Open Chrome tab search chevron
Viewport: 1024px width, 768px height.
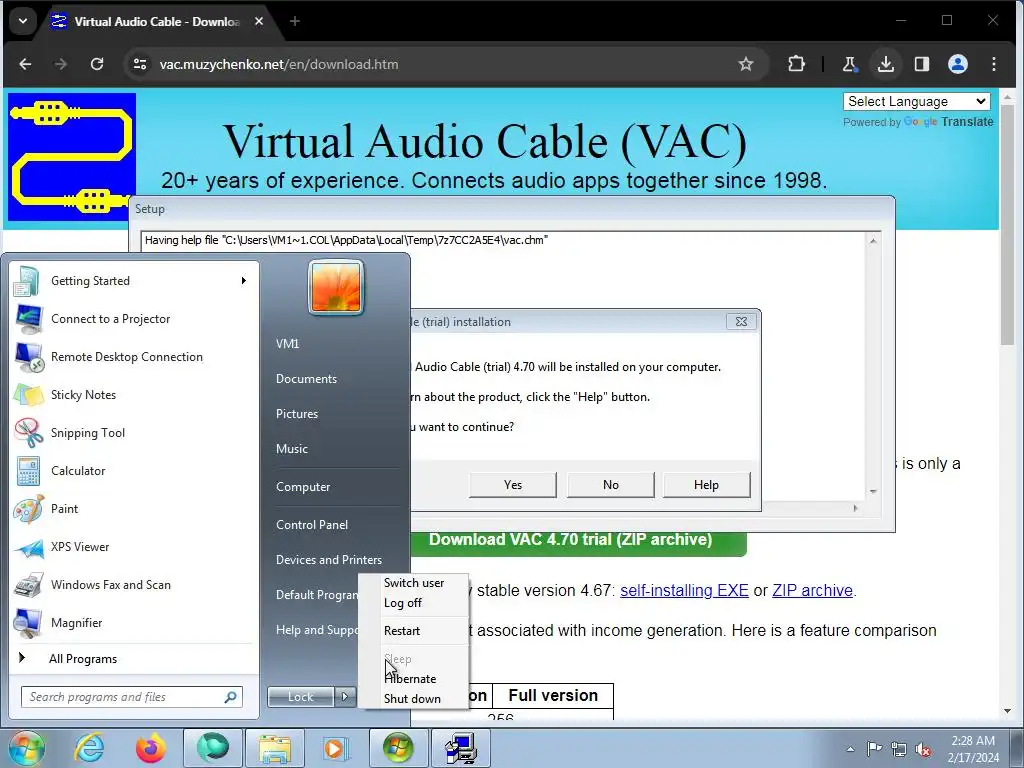[23, 21]
